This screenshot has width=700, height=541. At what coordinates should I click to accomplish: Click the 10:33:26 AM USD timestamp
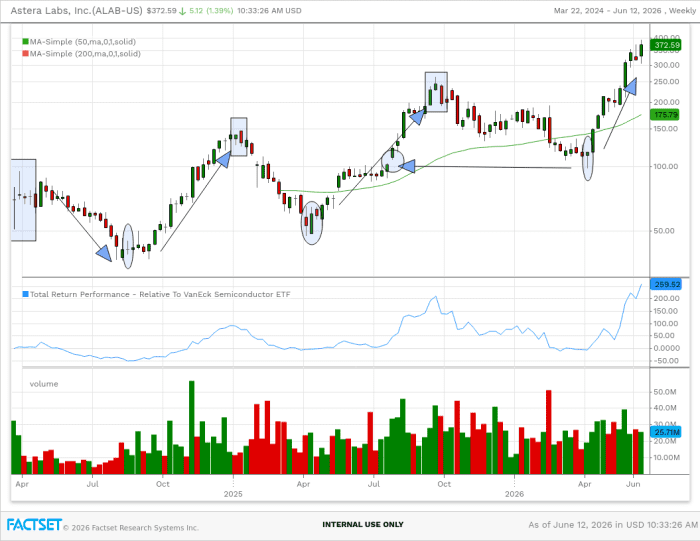pyautogui.click(x=269, y=10)
